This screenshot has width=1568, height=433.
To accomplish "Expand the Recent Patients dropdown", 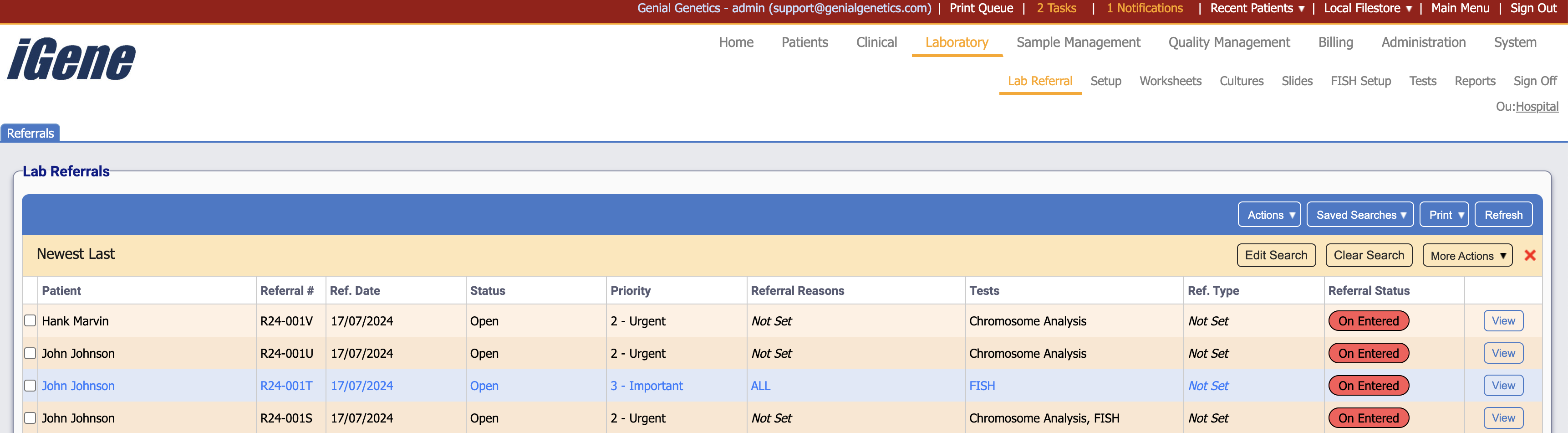I will click(x=1256, y=9).
